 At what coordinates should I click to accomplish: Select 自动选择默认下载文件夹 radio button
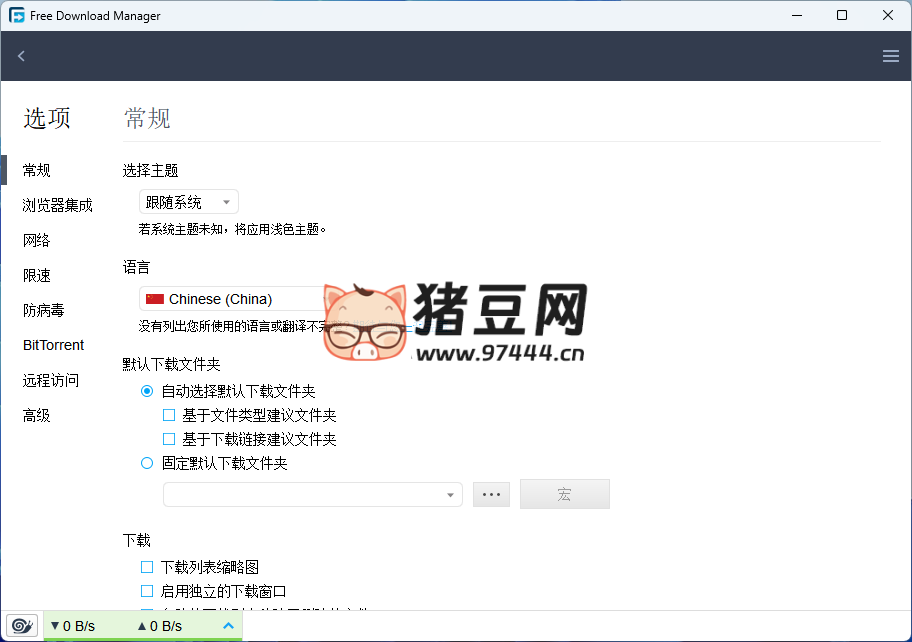pyautogui.click(x=147, y=391)
